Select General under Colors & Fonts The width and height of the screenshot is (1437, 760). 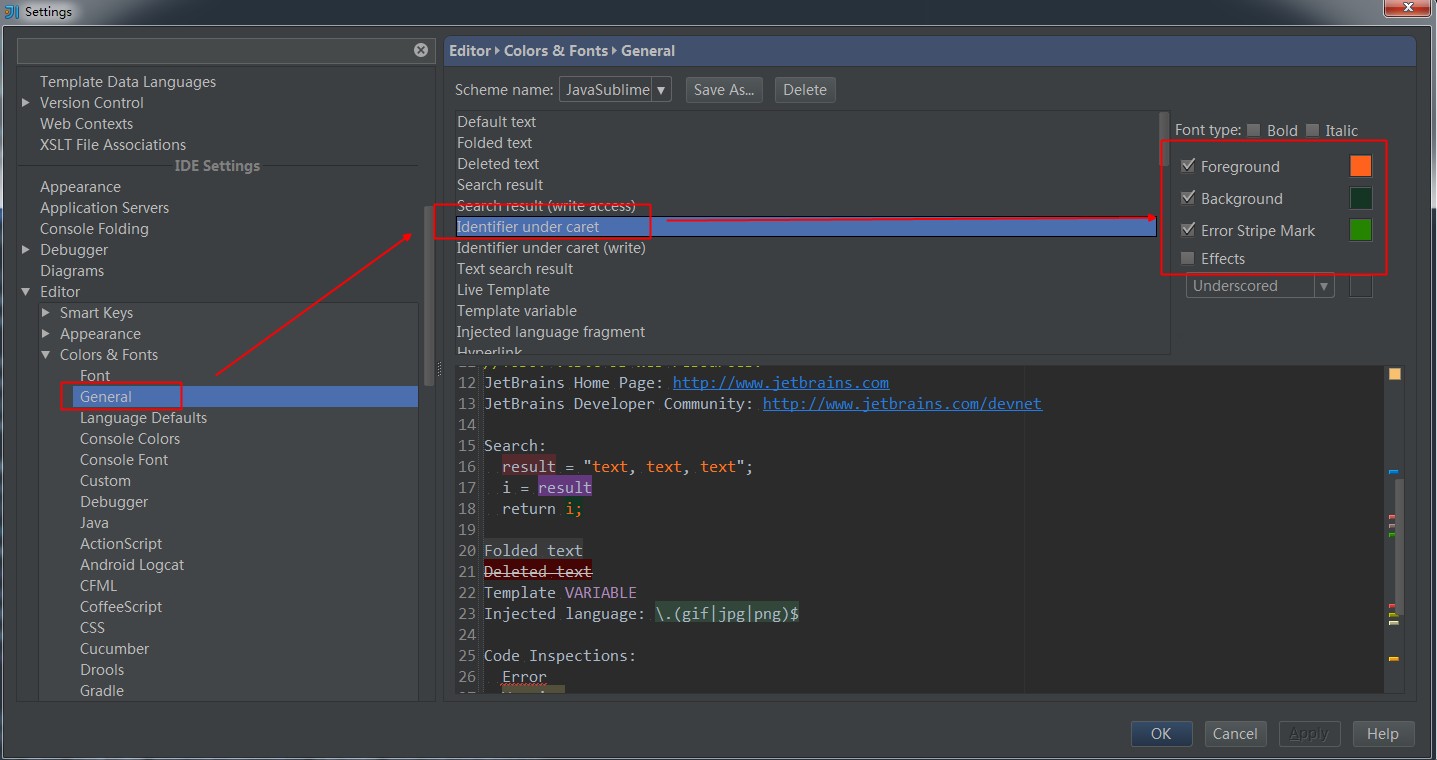pos(106,396)
